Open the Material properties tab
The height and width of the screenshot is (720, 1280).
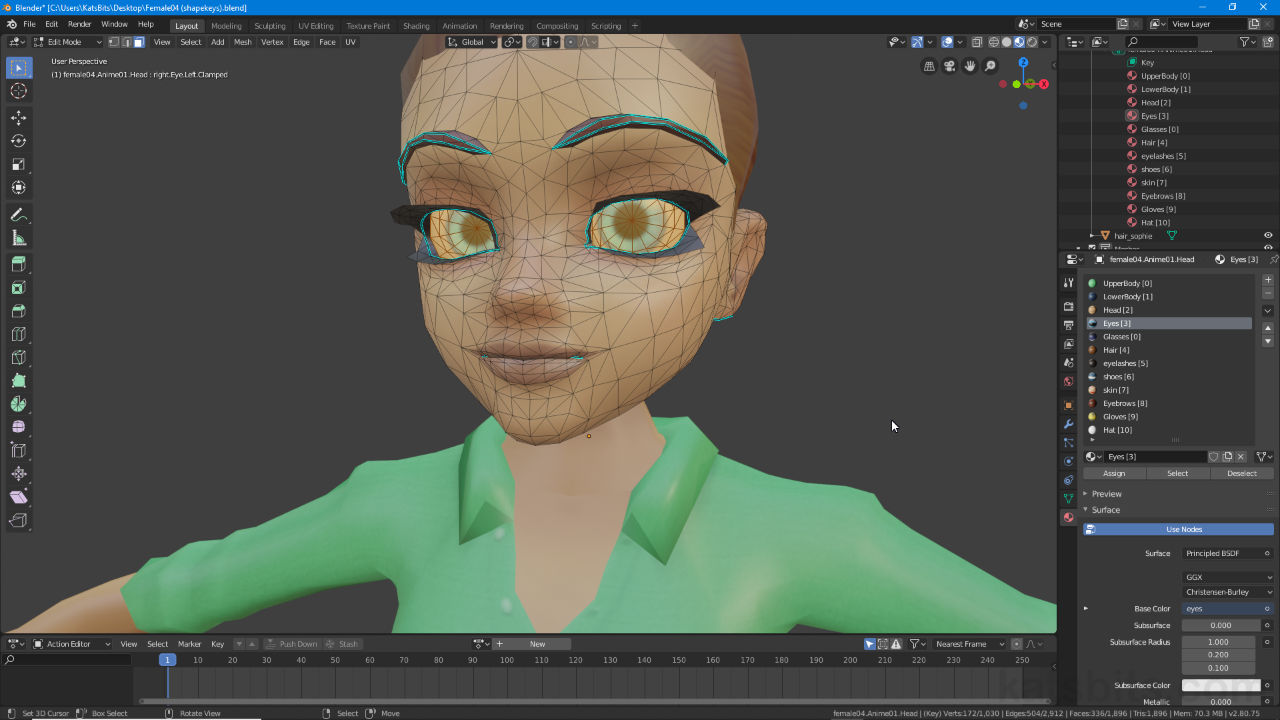coord(1068,517)
